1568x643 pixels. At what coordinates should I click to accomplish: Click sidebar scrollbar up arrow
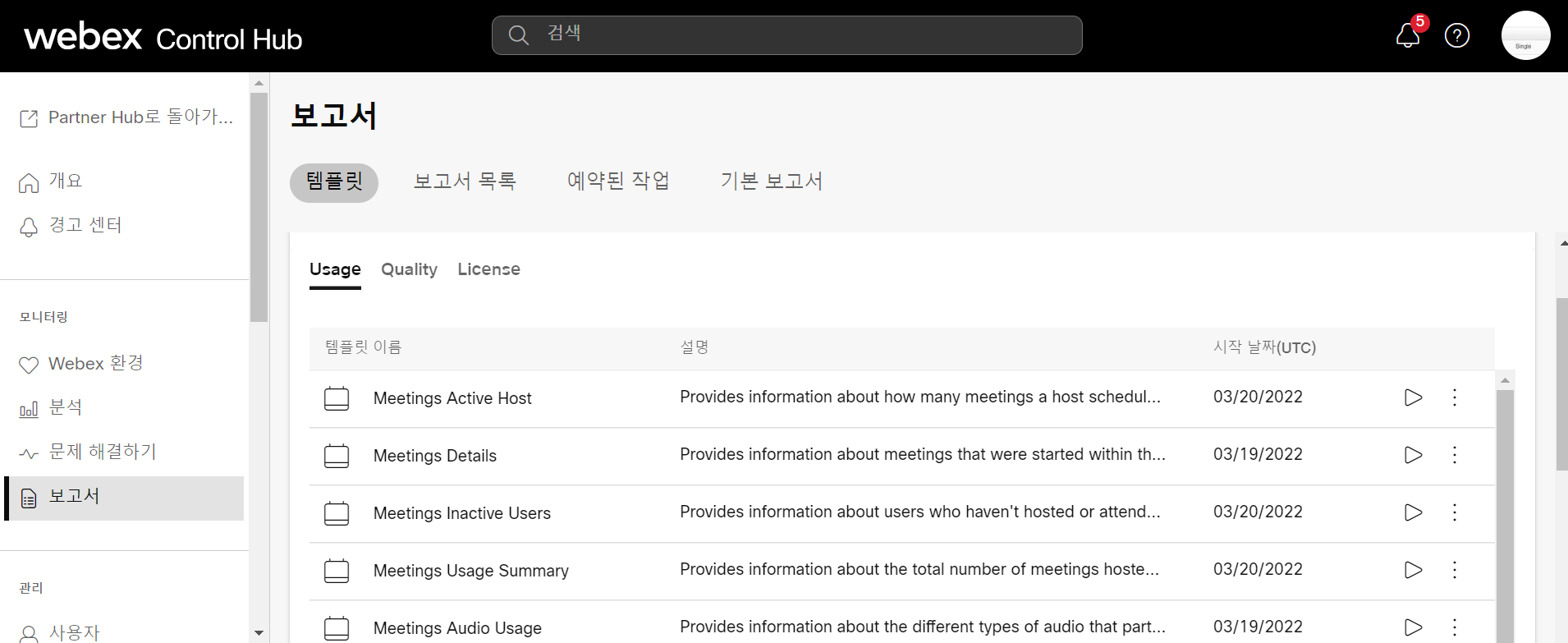coord(259,83)
